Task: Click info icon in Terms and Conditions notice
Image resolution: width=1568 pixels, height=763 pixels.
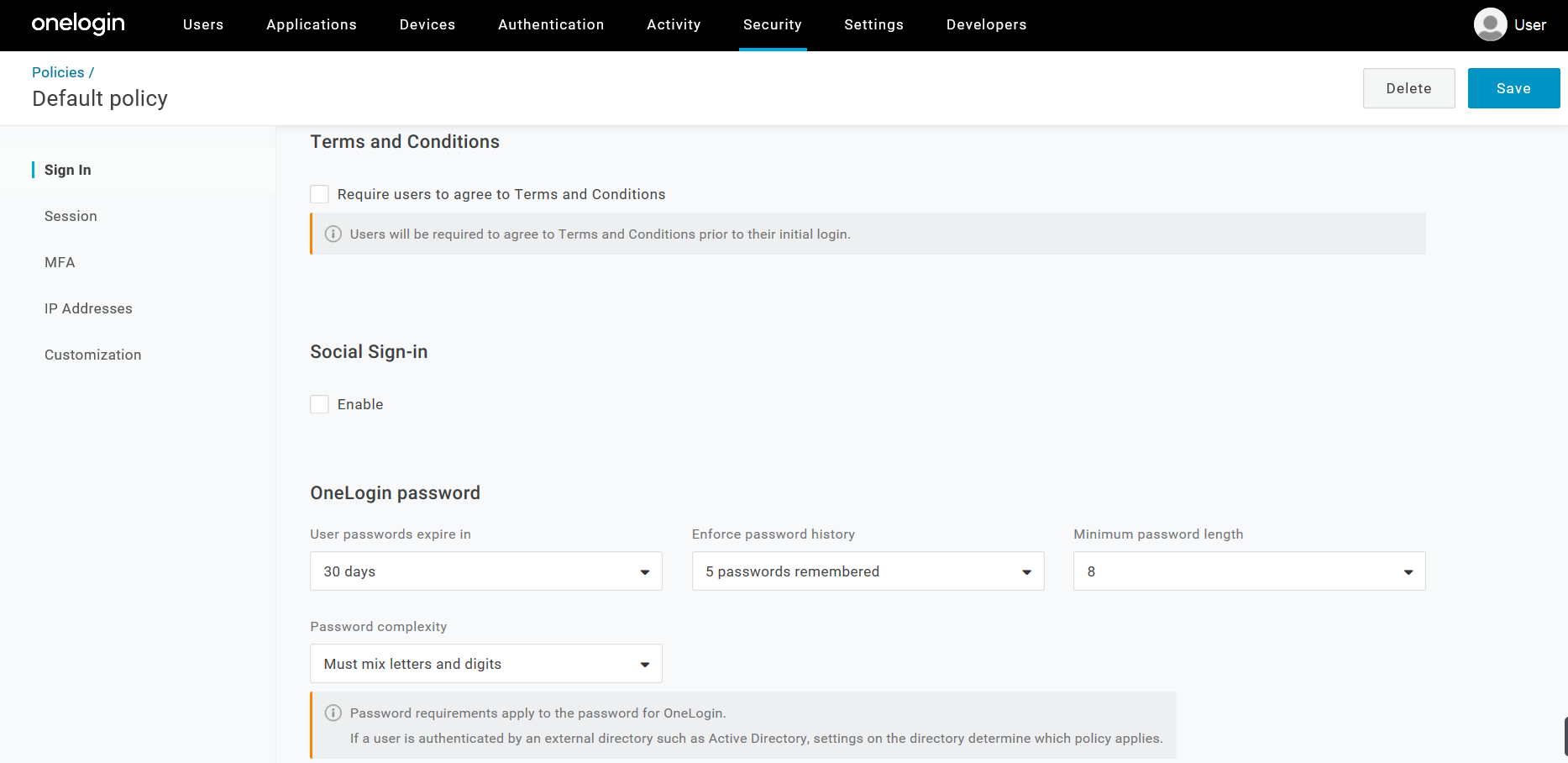Action: 333,234
